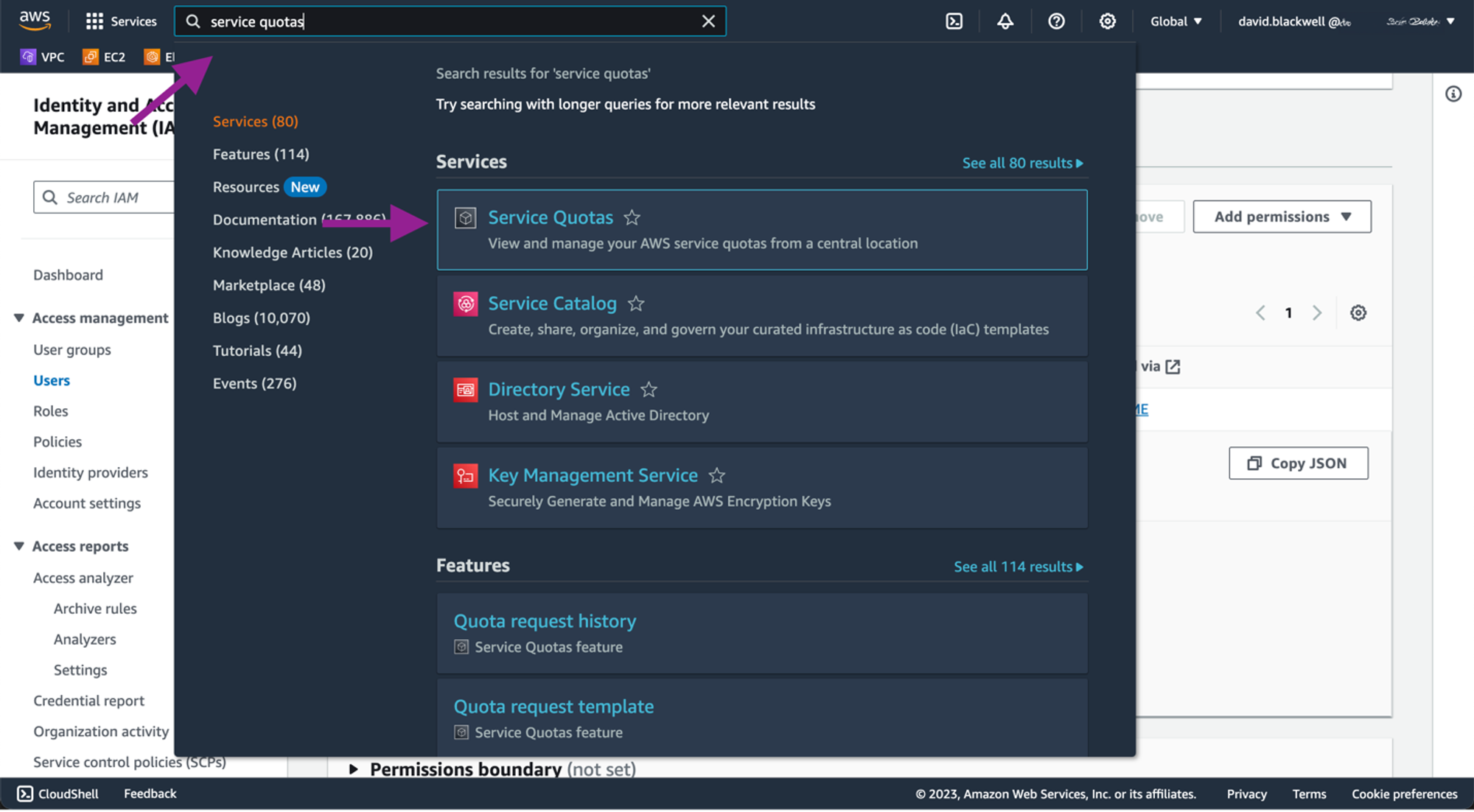Viewport: 1474px width, 812px height.
Task: Open notifications bell icon
Action: [x=1005, y=21]
